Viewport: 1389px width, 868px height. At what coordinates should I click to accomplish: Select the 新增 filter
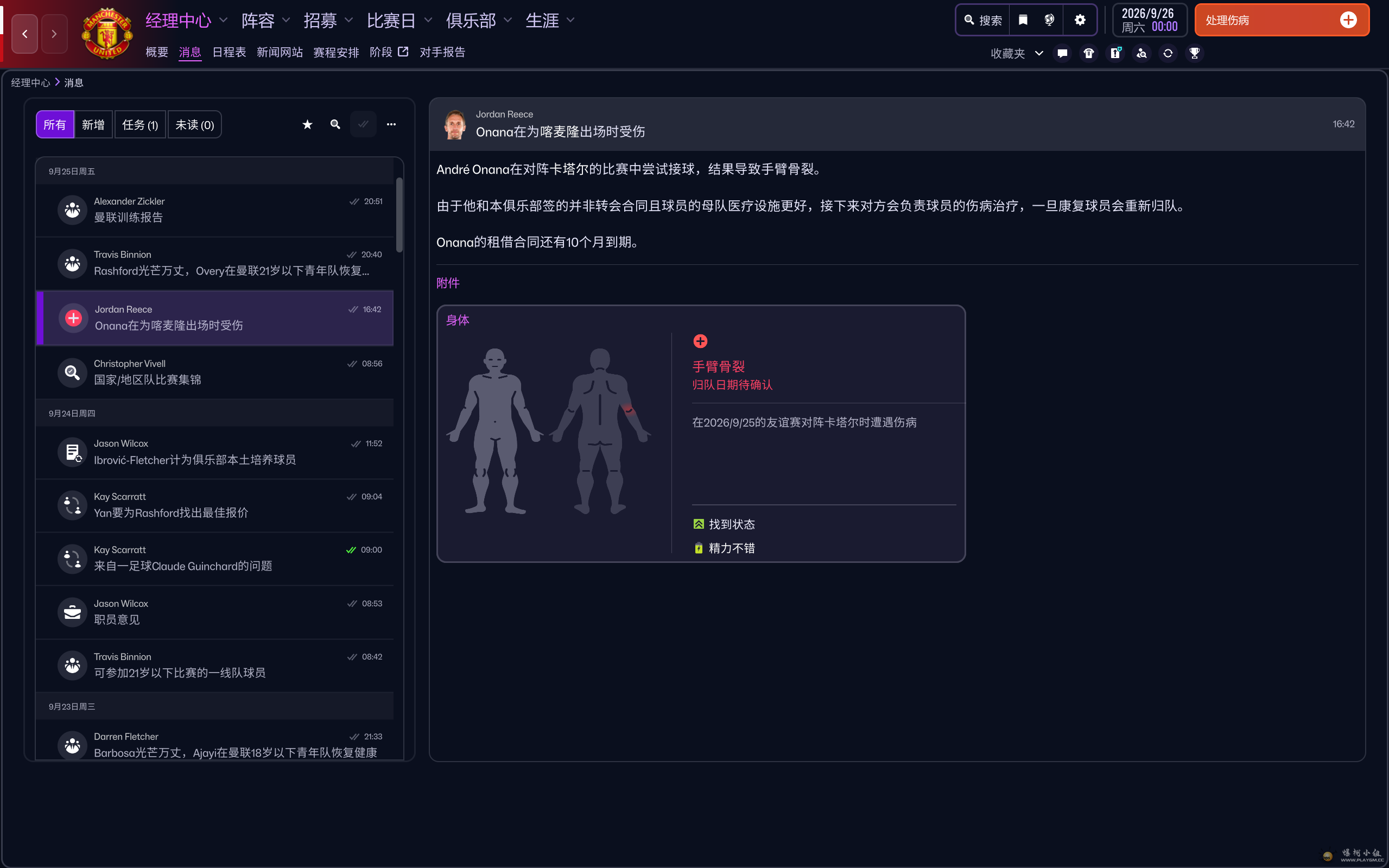pos(93,124)
